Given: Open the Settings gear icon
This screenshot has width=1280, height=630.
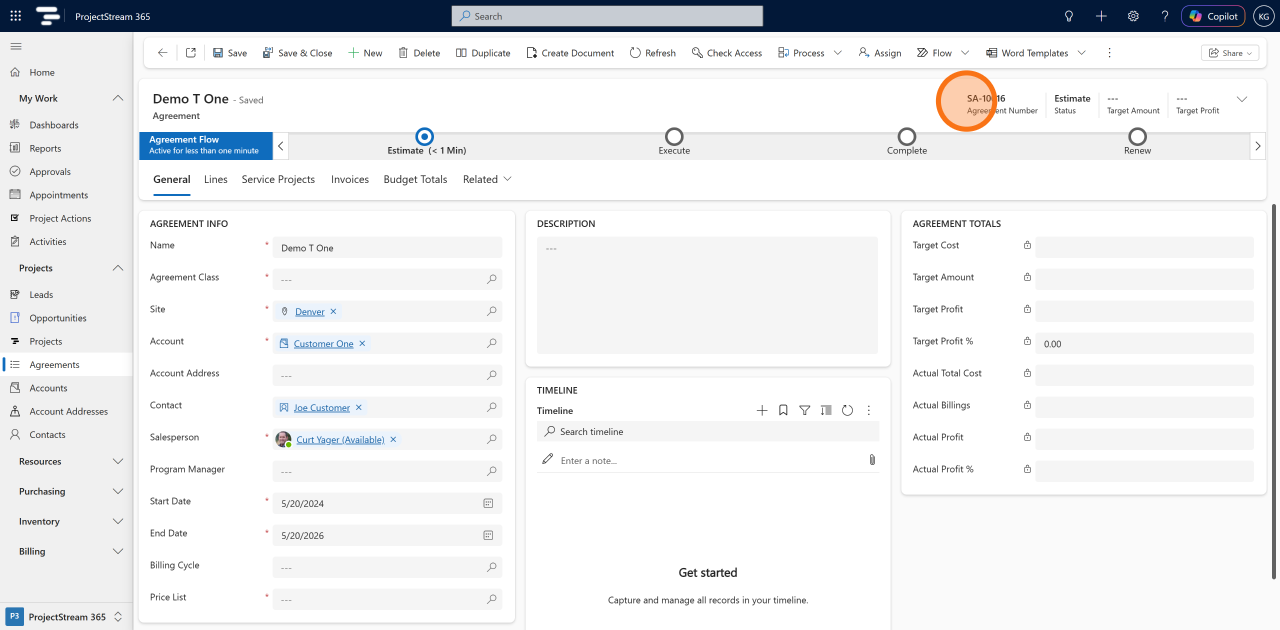Looking at the screenshot, I should click(1133, 16).
